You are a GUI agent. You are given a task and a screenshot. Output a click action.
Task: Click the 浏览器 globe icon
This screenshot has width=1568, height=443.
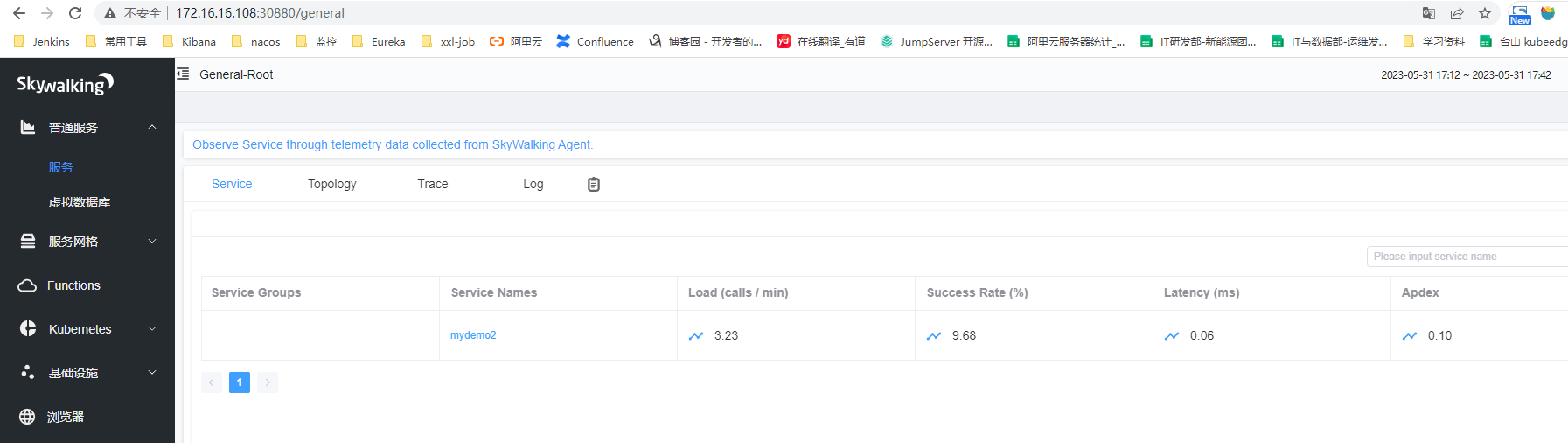(x=27, y=417)
